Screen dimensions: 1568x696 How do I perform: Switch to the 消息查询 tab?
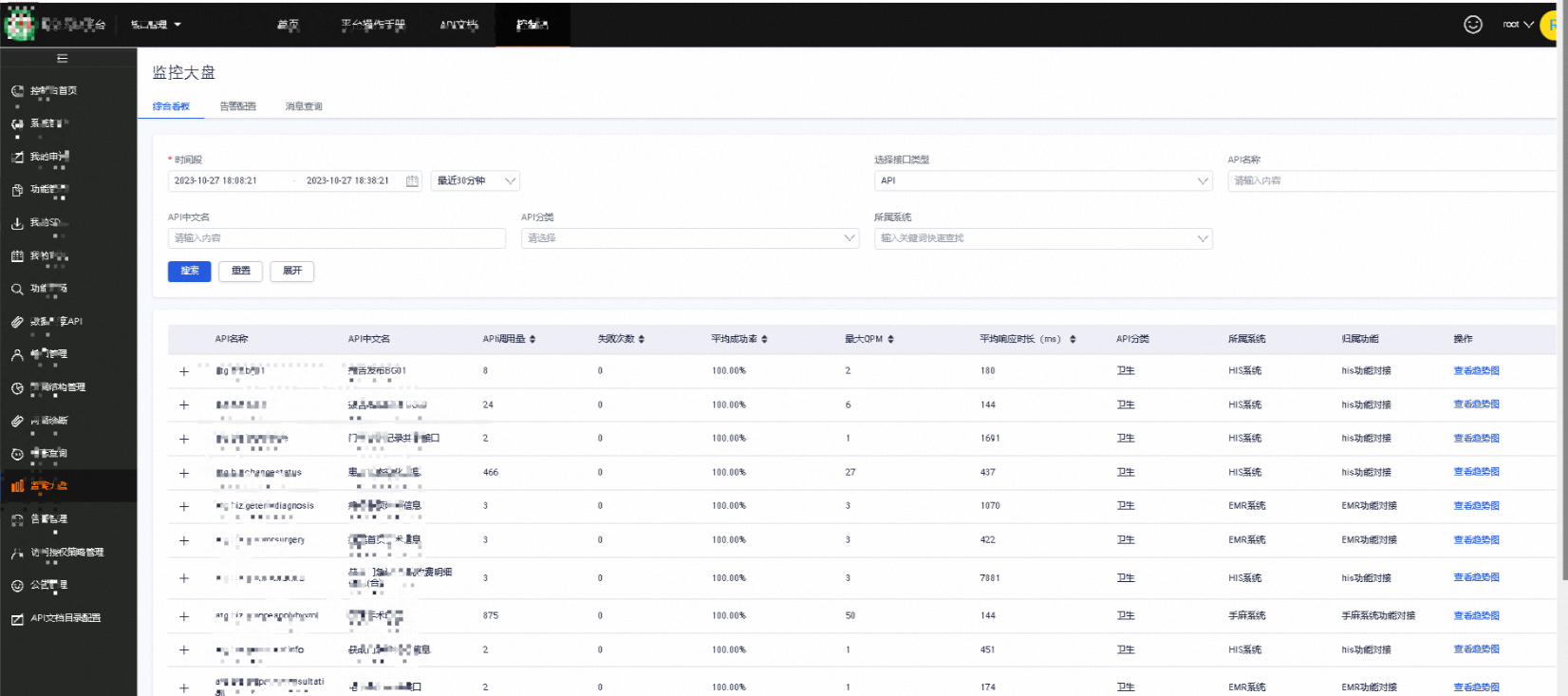coord(304,106)
